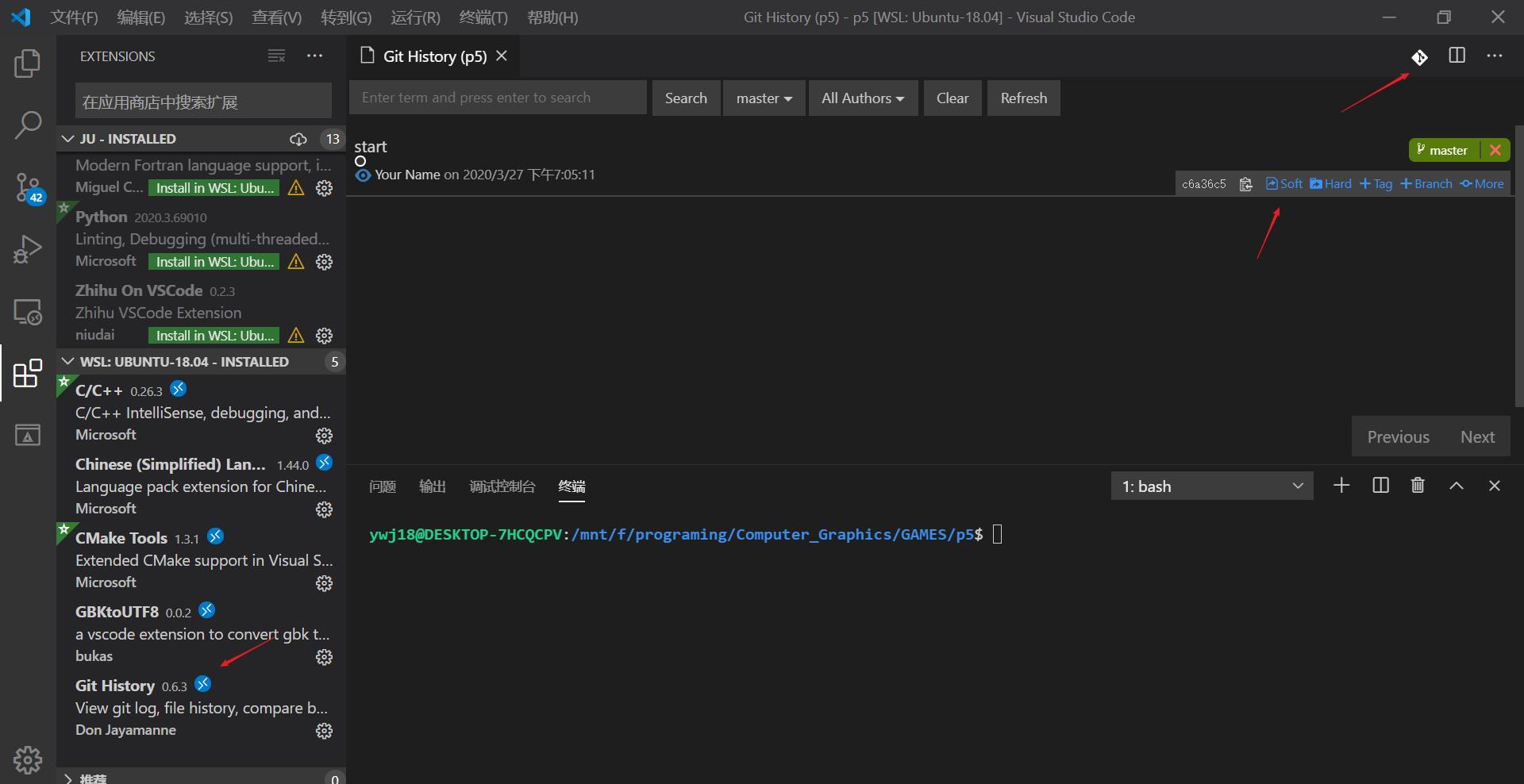This screenshot has width=1524, height=784.
Task: Click cloud install icon in JU - INSTALLED header
Action: click(x=298, y=139)
